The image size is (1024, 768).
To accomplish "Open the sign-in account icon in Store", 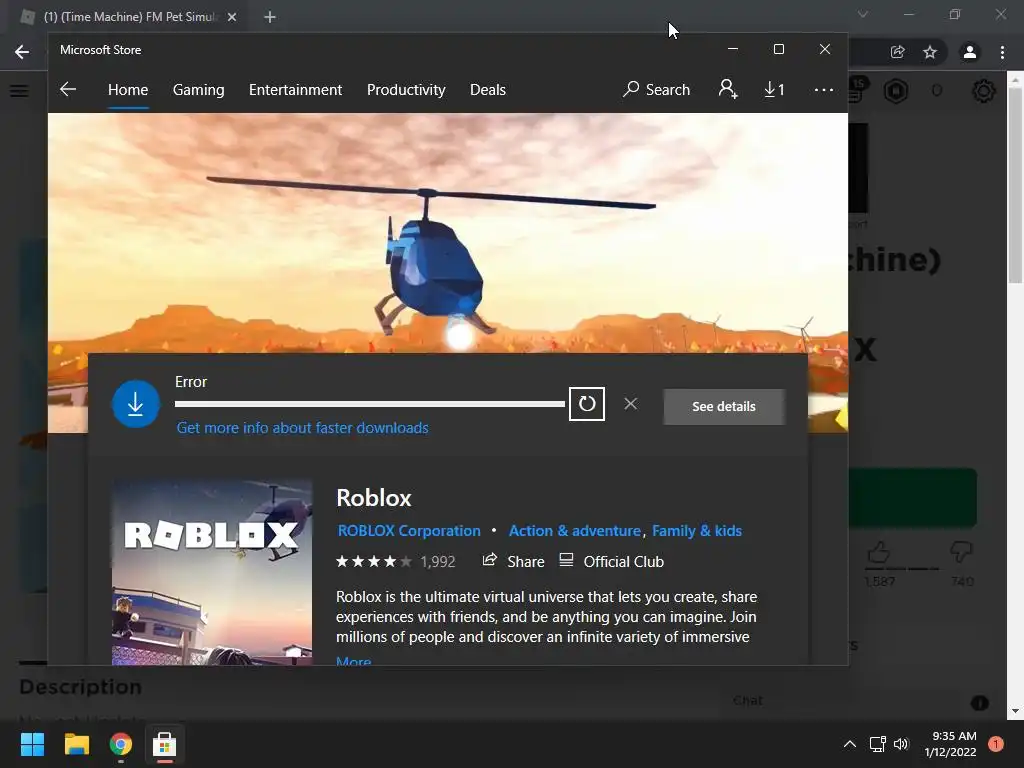I will 728,89.
